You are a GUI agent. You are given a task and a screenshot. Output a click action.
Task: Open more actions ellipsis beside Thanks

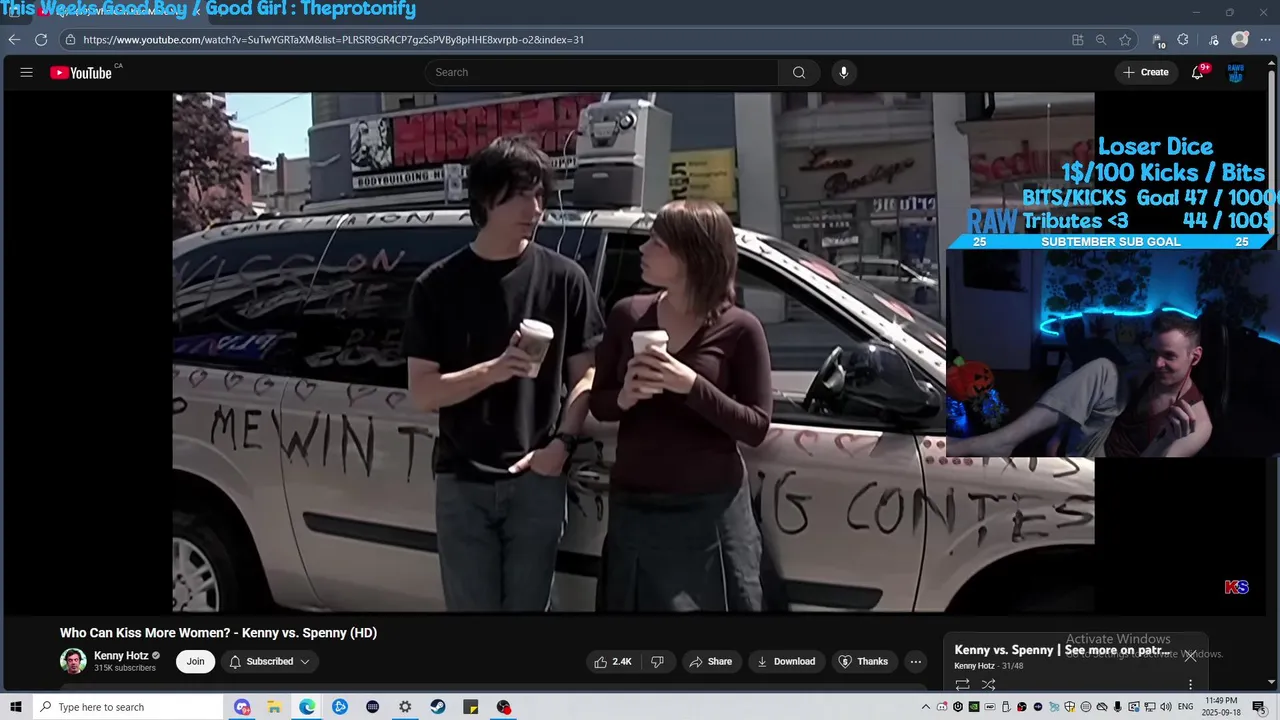click(x=915, y=661)
